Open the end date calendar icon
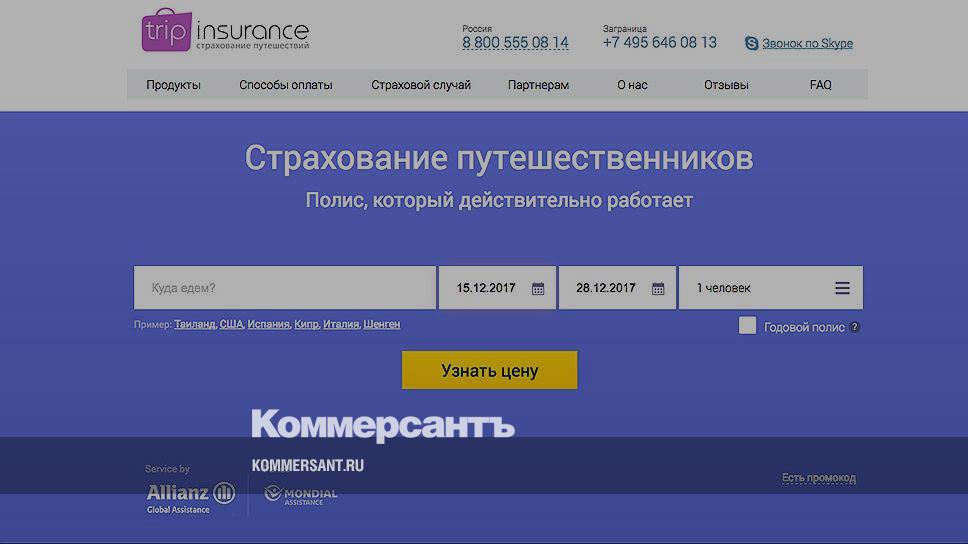The width and height of the screenshot is (968, 544). point(658,289)
